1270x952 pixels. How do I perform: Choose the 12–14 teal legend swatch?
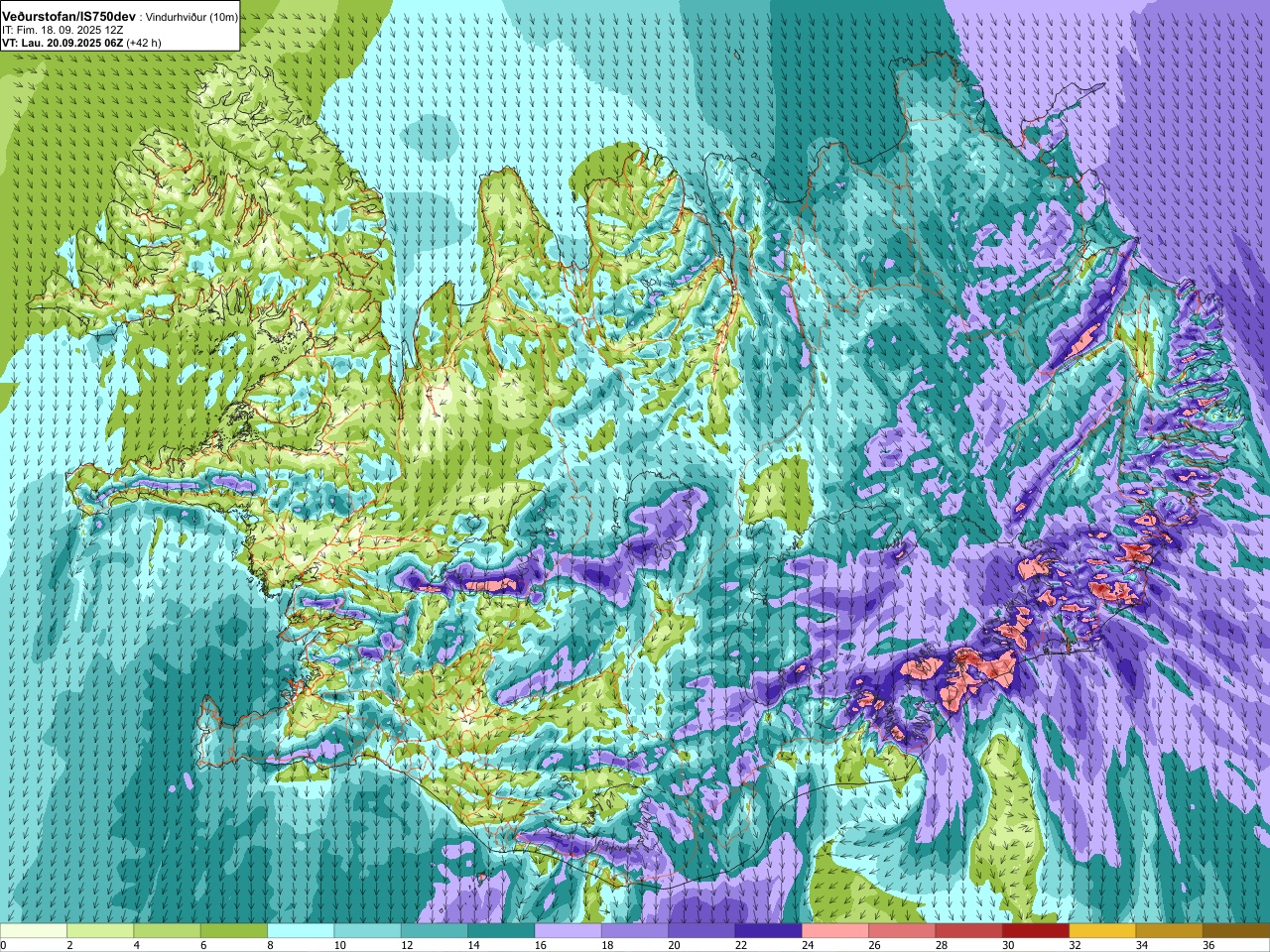point(435,931)
